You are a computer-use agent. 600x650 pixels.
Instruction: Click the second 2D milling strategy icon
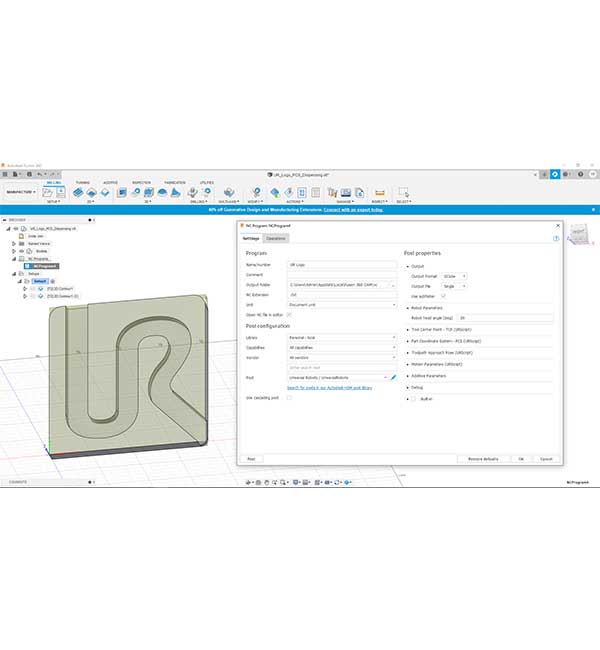click(x=92, y=192)
